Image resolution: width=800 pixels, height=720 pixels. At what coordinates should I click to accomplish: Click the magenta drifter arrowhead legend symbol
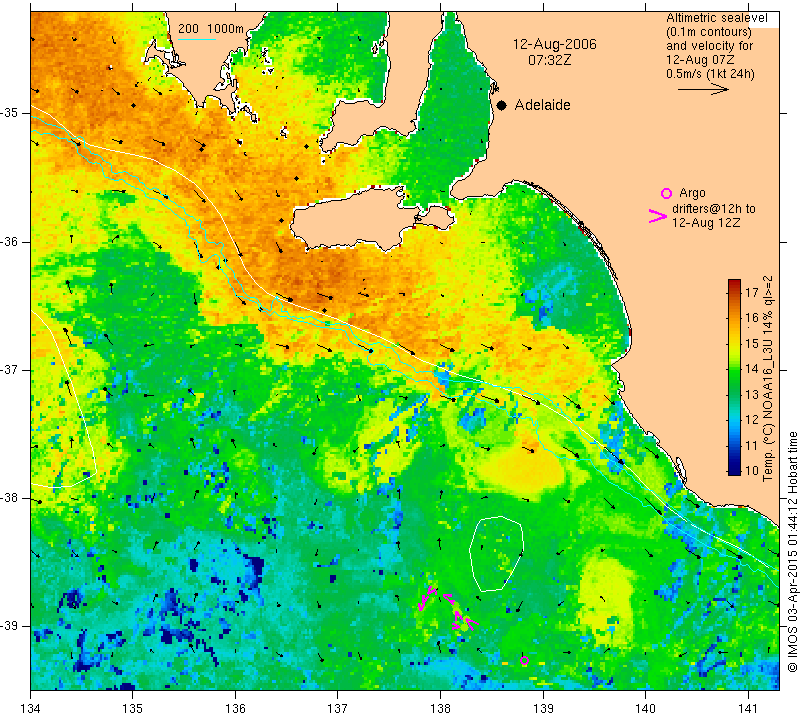pos(658,216)
